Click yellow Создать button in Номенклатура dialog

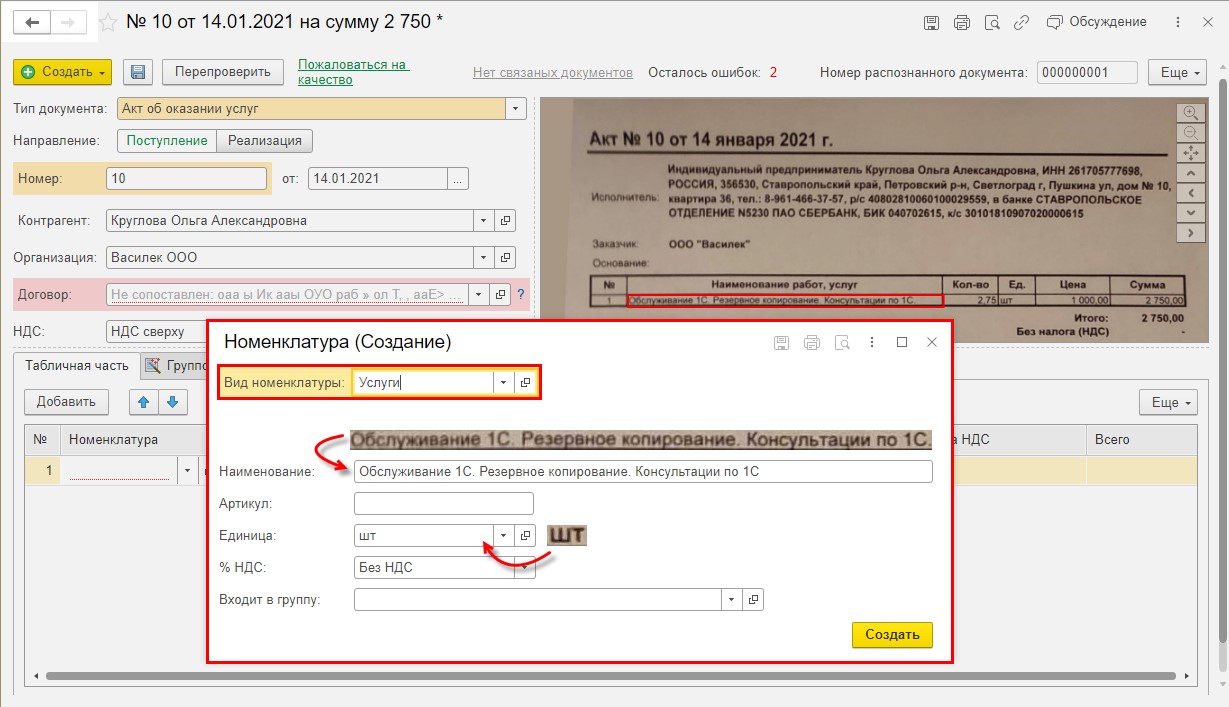892,635
